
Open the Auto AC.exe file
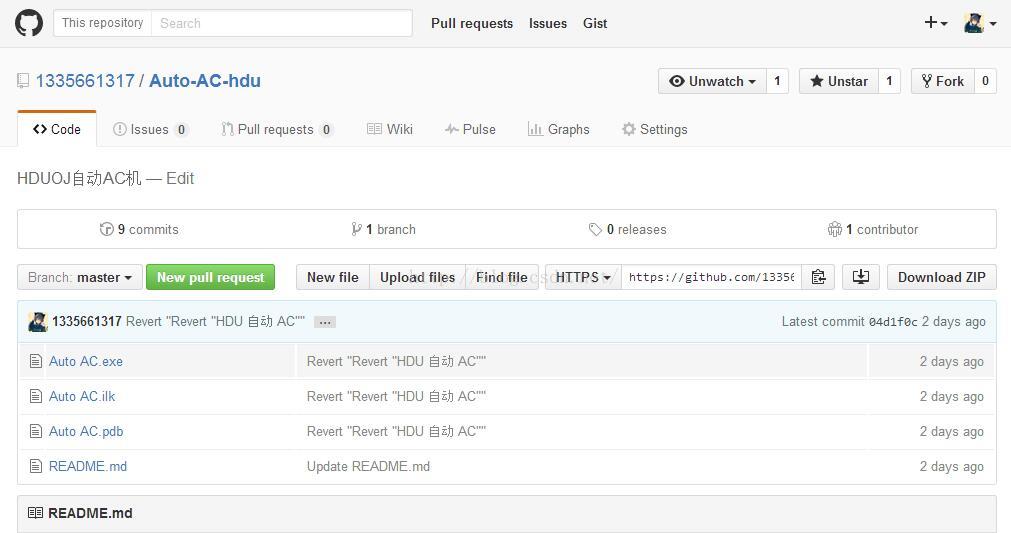[x=86, y=362]
